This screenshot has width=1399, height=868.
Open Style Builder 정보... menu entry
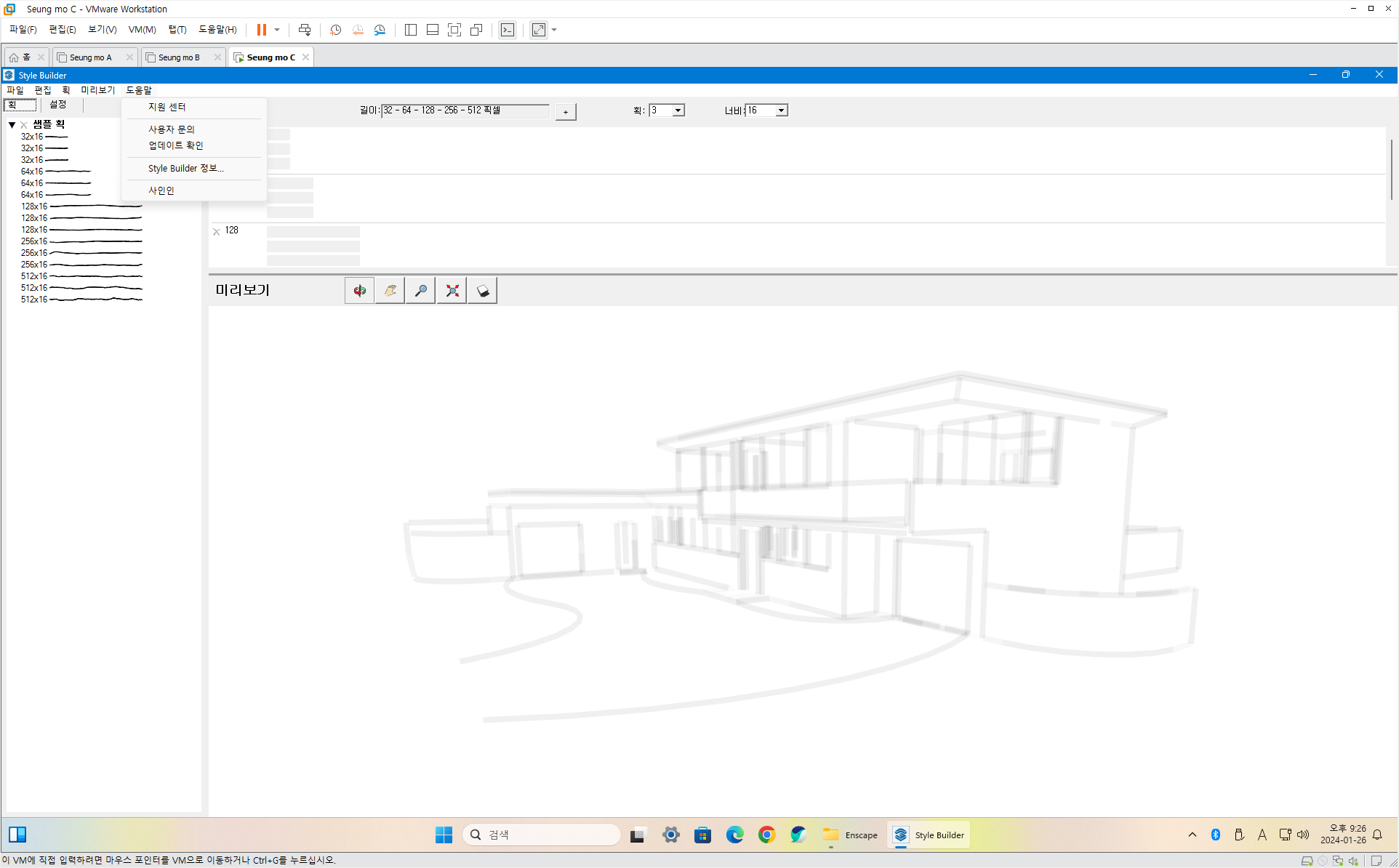coord(185,168)
